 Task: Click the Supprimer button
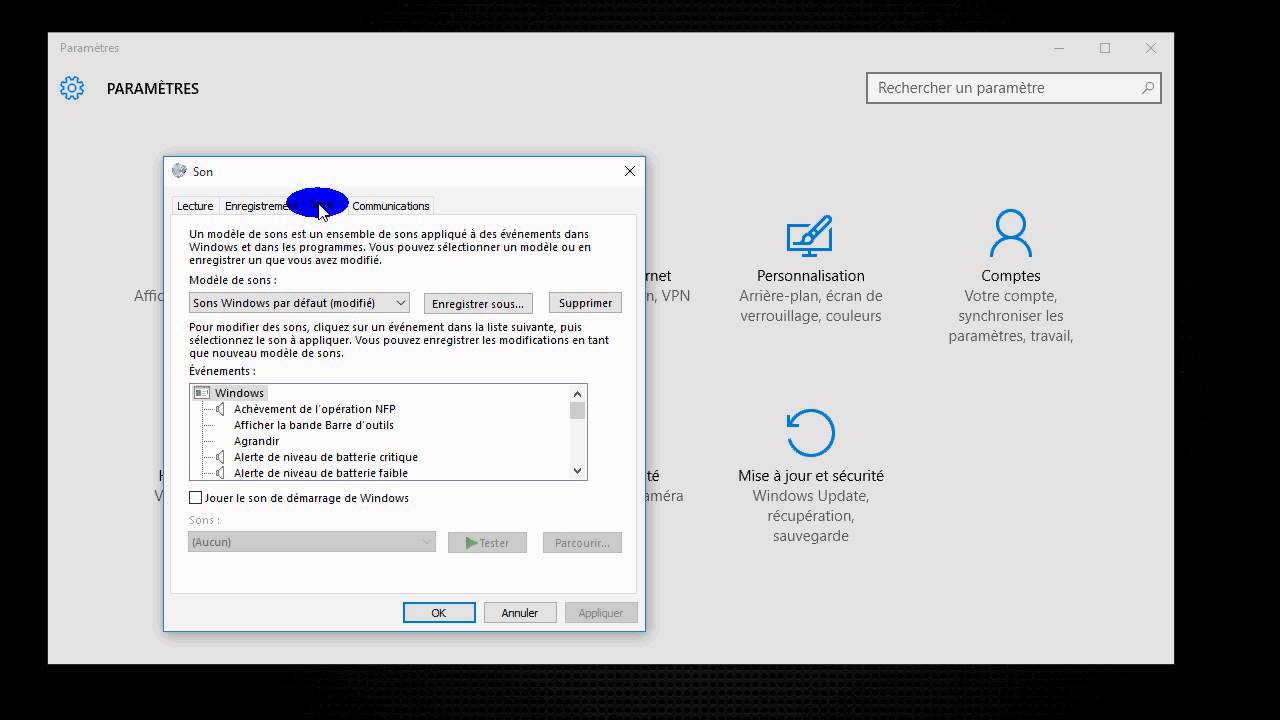click(x=585, y=303)
